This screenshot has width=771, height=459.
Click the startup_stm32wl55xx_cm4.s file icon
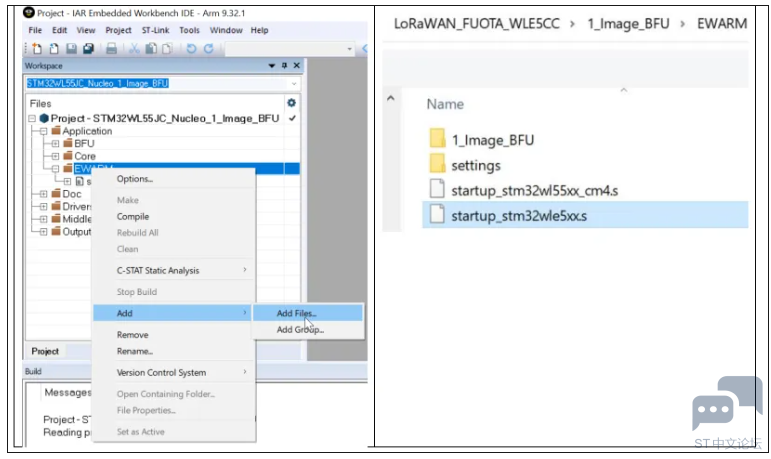[437, 189]
